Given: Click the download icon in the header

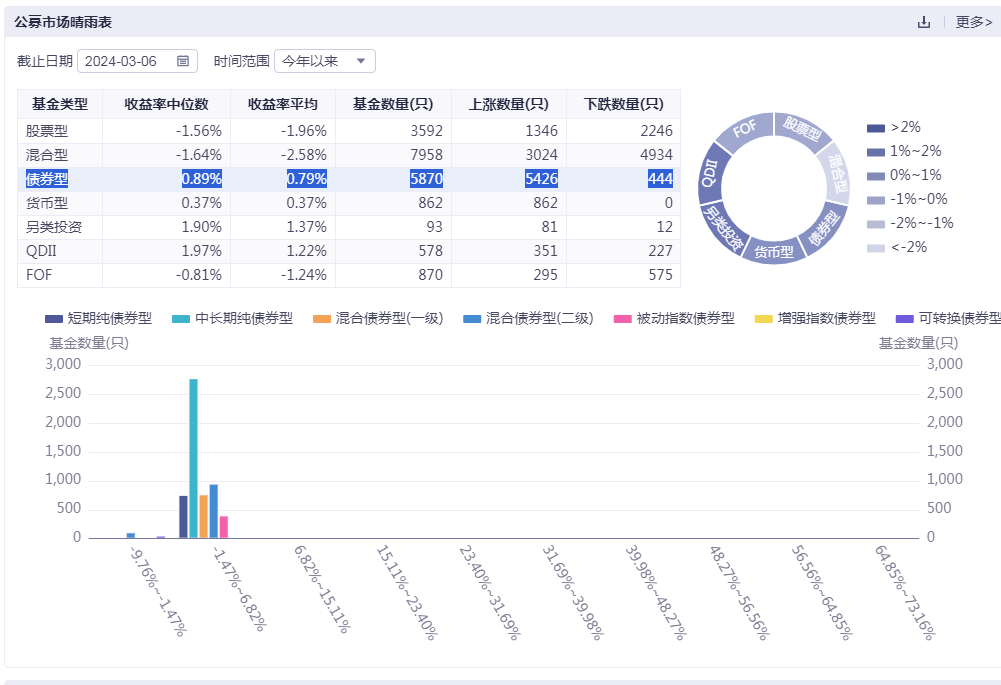Looking at the screenshot, I should (924, 22).
